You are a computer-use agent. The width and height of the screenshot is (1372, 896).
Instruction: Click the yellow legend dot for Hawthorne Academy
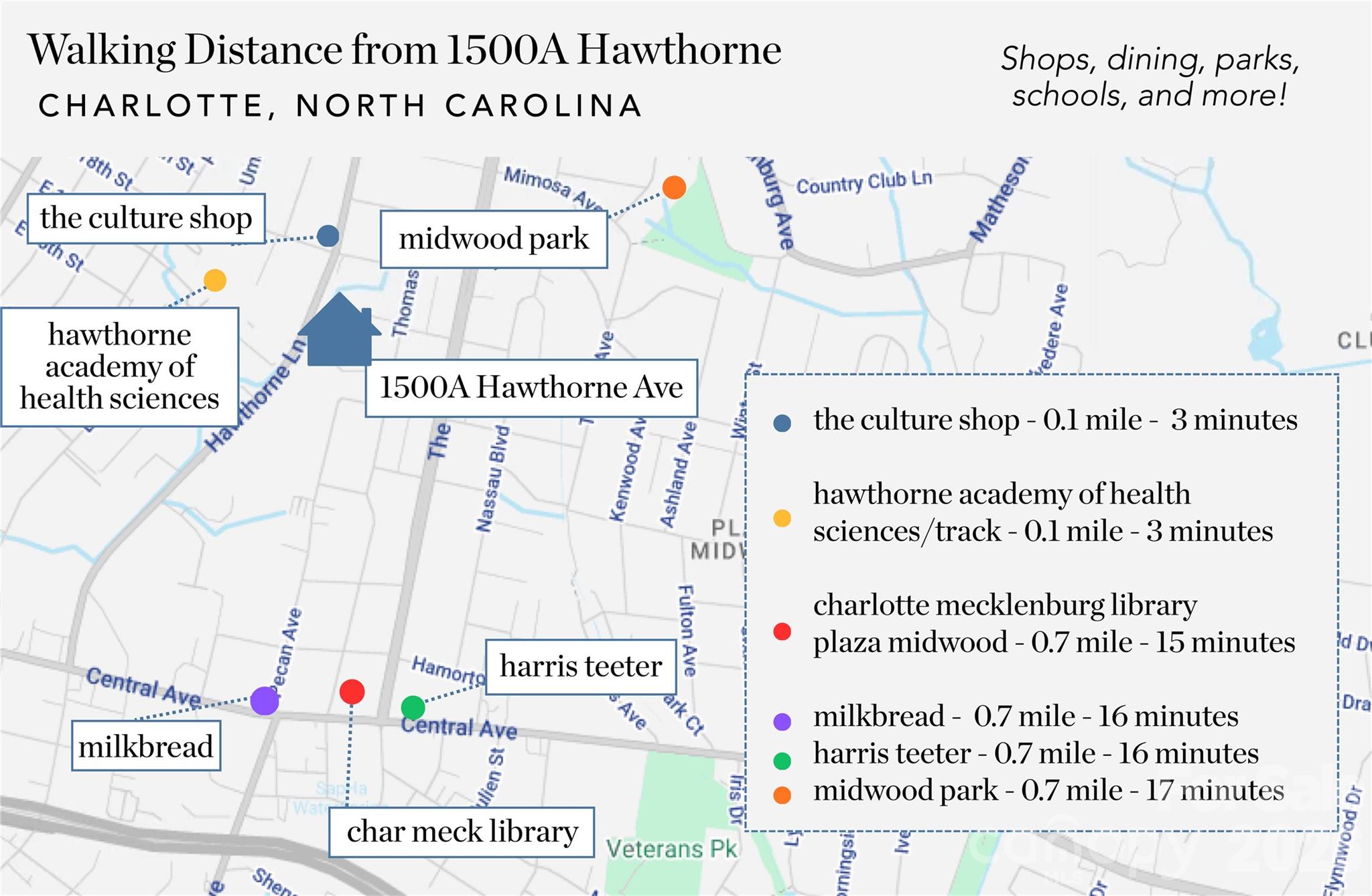(782, 518)
